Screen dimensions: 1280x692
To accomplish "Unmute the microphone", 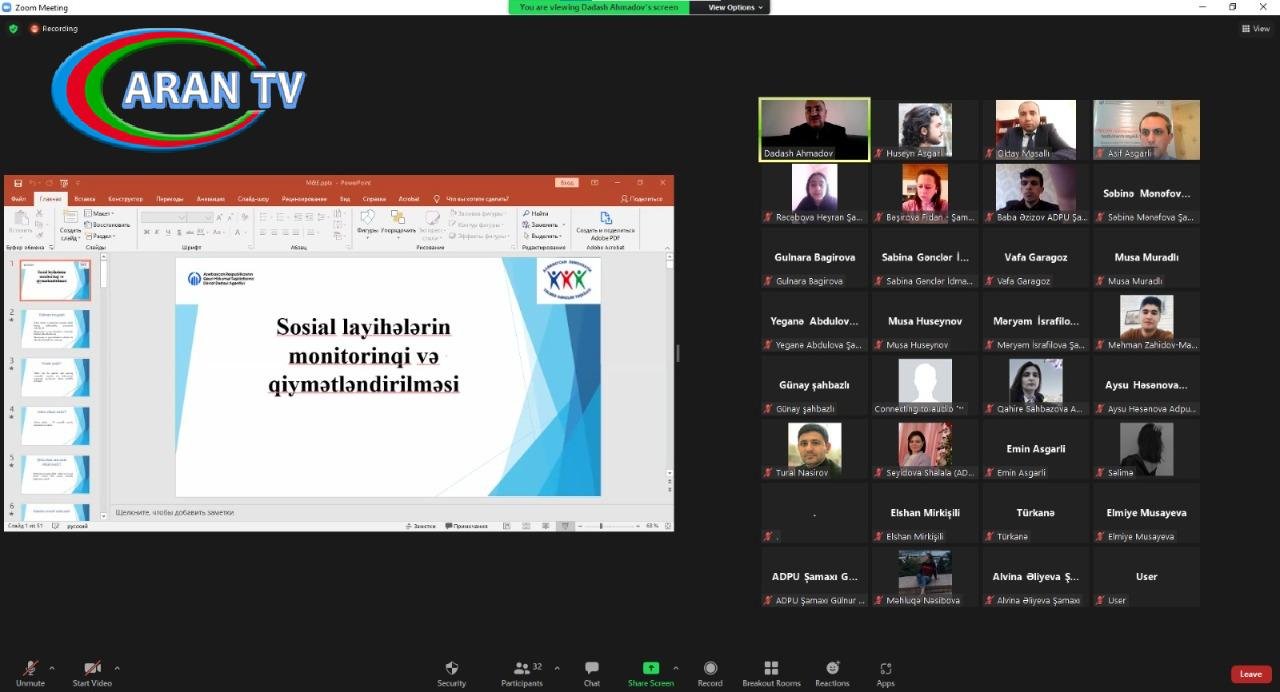I will 30,669.
